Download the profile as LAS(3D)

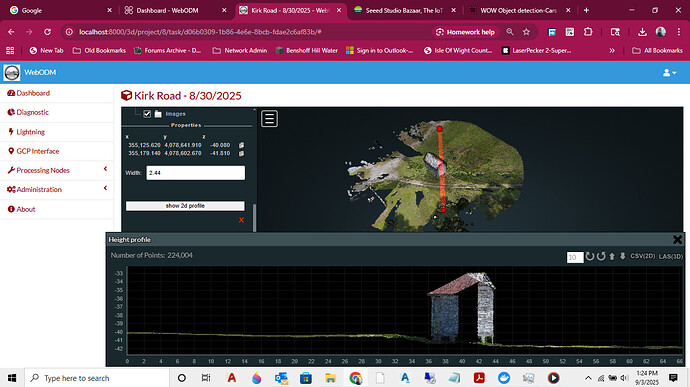(x=671, y=256)
